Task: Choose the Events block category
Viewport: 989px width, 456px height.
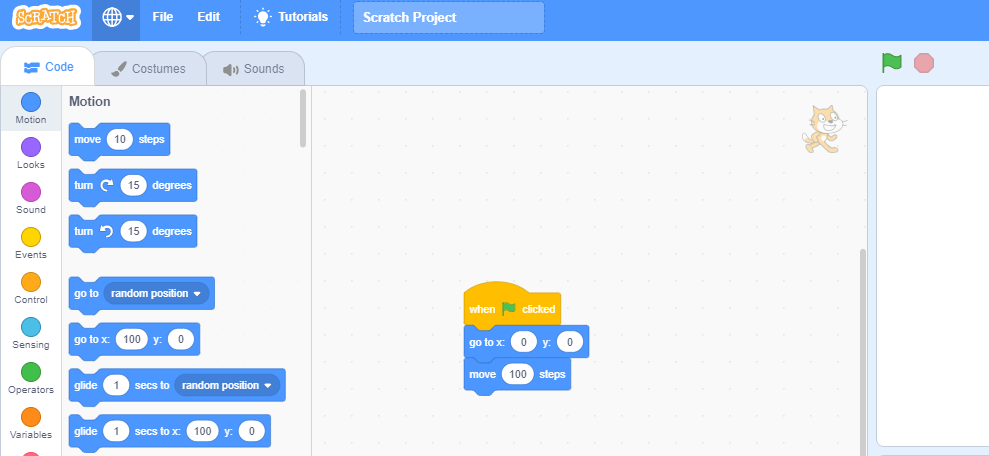Action: [x=31, y=238]
